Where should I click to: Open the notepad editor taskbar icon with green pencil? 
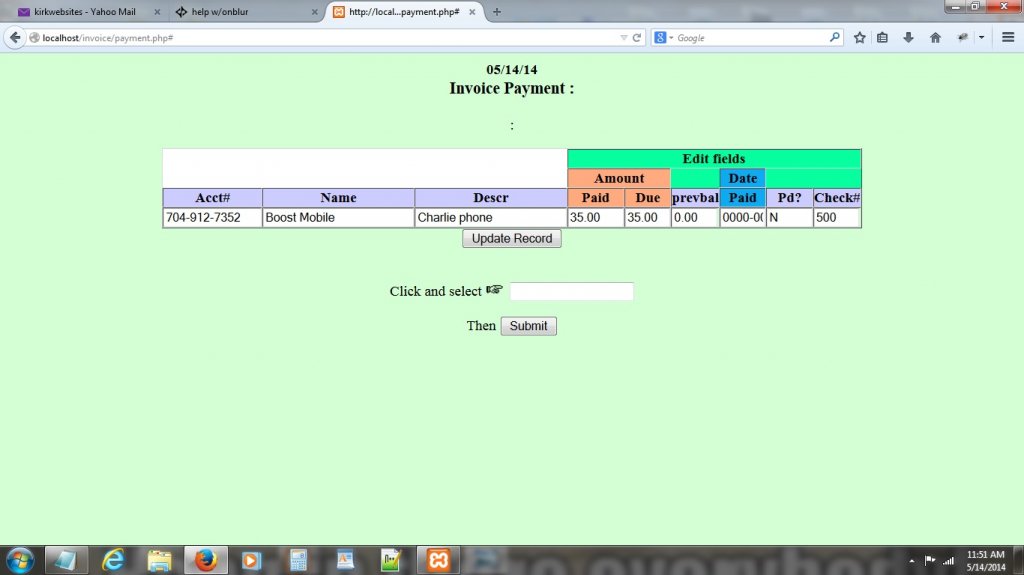click(391, 560)
